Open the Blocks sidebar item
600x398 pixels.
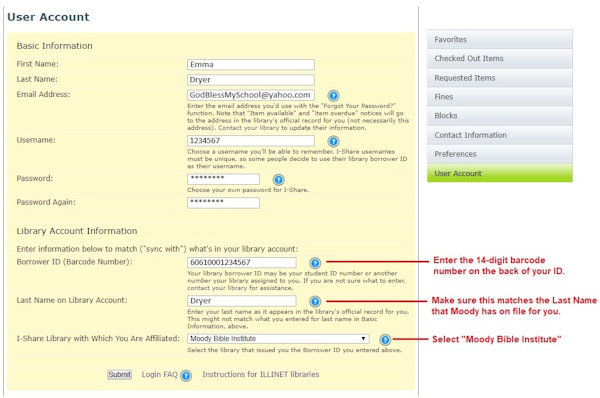(x=500, y=116)
